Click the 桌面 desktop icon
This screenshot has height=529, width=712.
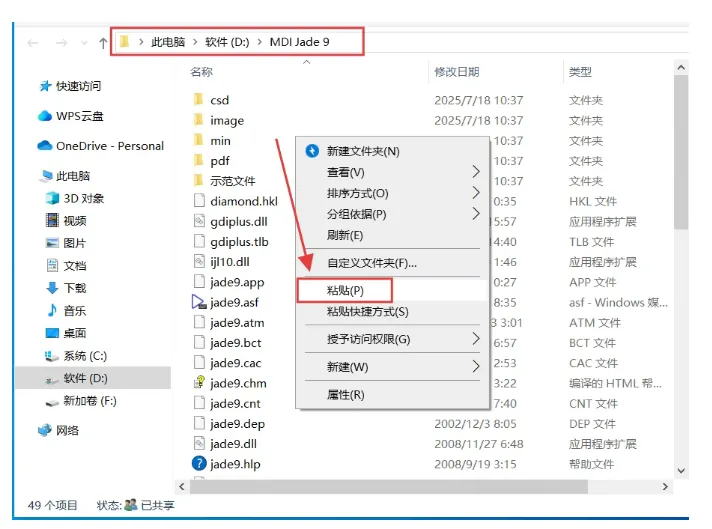coord(52,333)
